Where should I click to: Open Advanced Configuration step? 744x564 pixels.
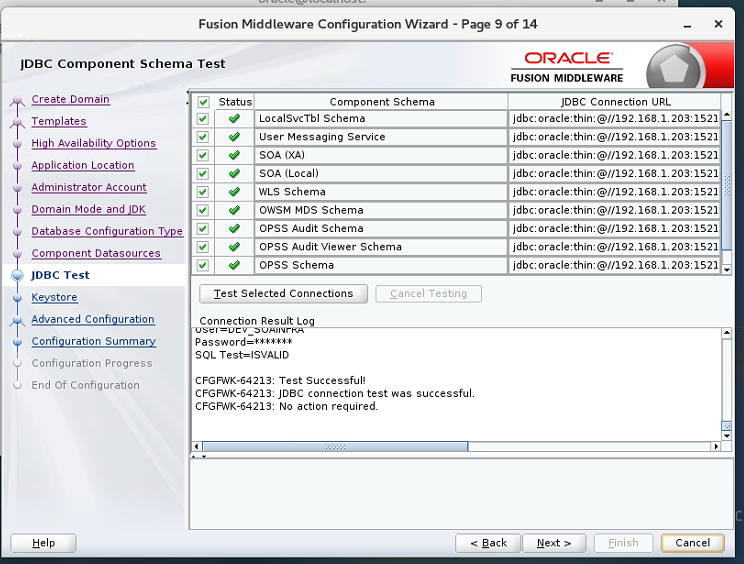pyautogui.click(x=93, y=319)
